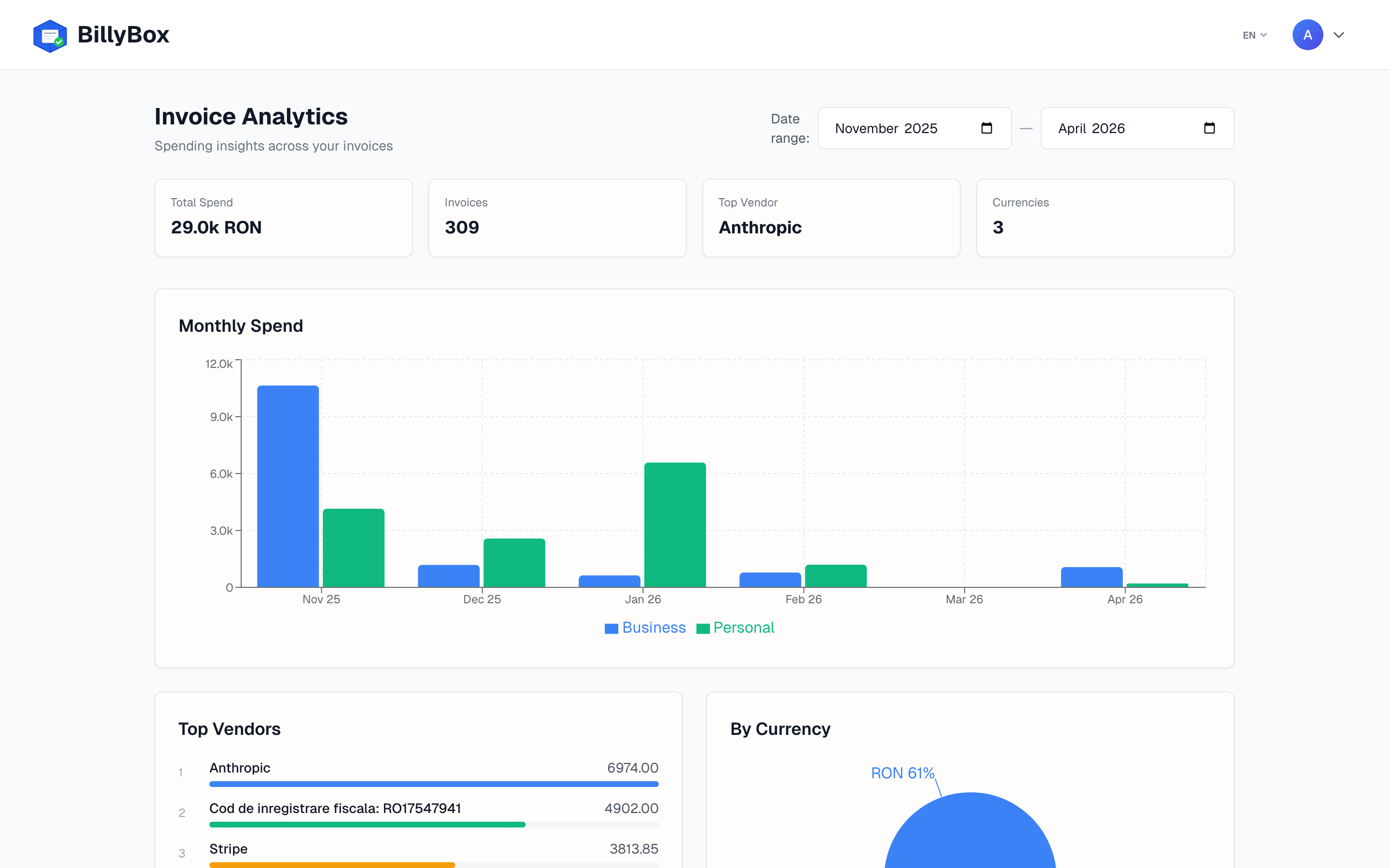This screenshot has width=1389, height=868.
Task: Click the Personal legend color square
Action: (703, 627)
